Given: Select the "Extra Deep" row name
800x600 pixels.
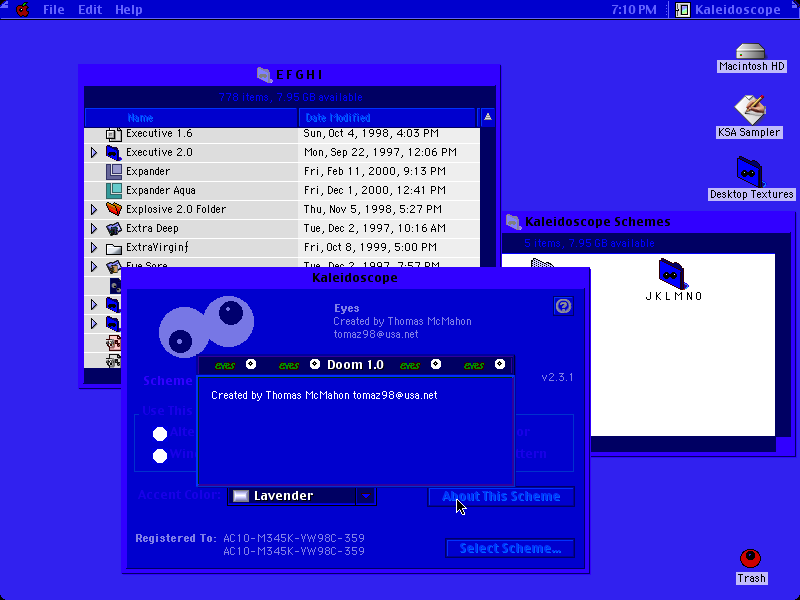Looking at the screenshot, I should click(x=152, y=228).
